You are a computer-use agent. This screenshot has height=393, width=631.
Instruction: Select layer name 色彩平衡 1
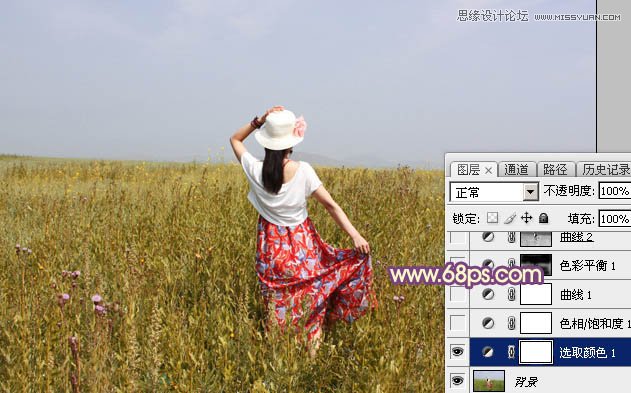click(588, 265)
